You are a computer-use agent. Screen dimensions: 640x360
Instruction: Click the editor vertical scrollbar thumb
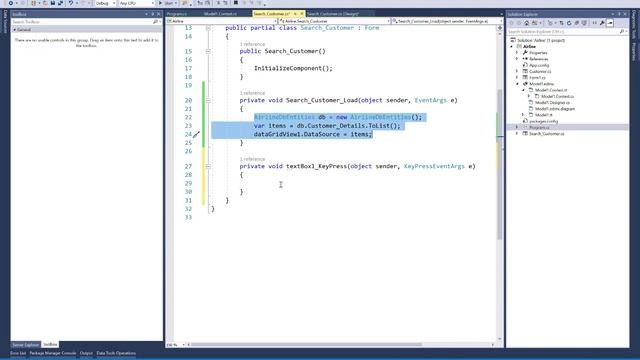[500, 163]
